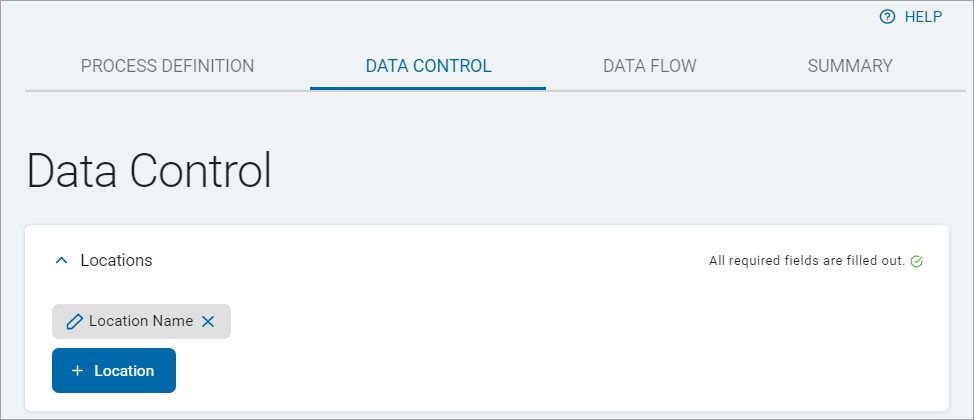Click the plus icon on Location button
Viewport: 974px width, 420px height.
coord(78,371)
